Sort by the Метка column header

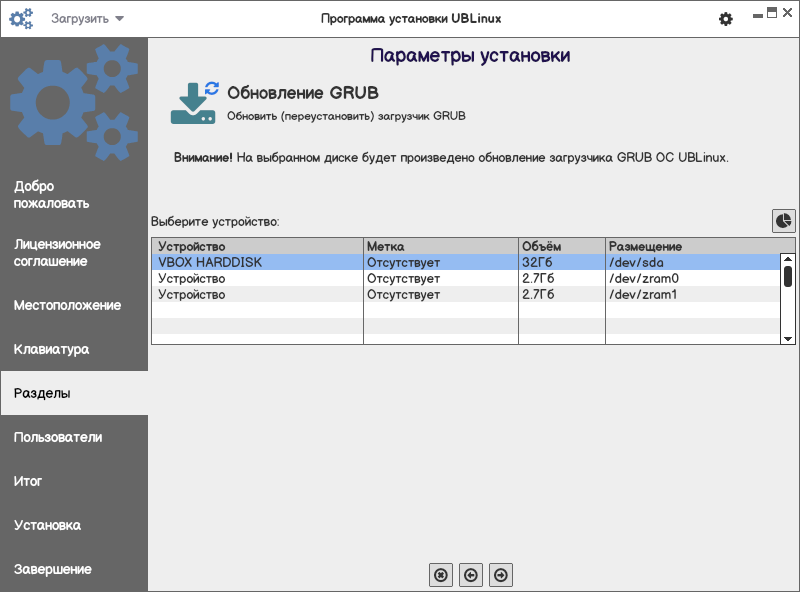441,246
